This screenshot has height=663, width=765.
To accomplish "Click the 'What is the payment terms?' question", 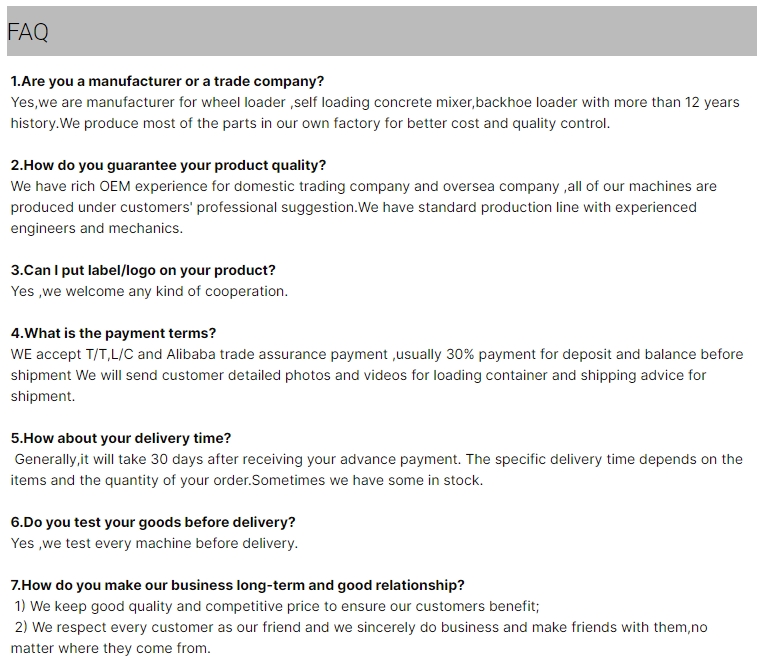I will coord(113,333).
